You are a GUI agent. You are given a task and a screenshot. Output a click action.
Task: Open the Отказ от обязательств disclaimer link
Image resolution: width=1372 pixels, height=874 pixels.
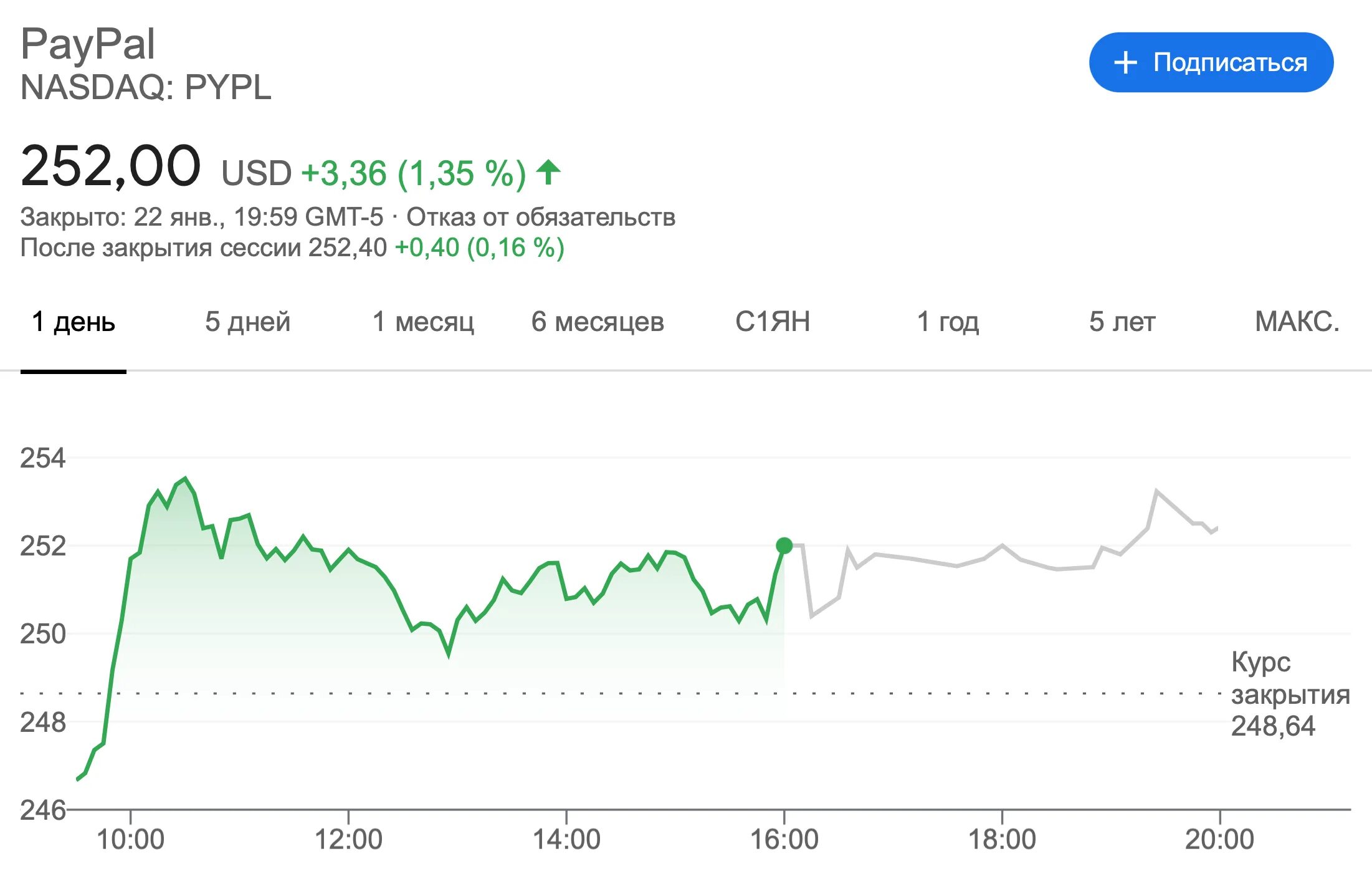click(x=540, y=217)
